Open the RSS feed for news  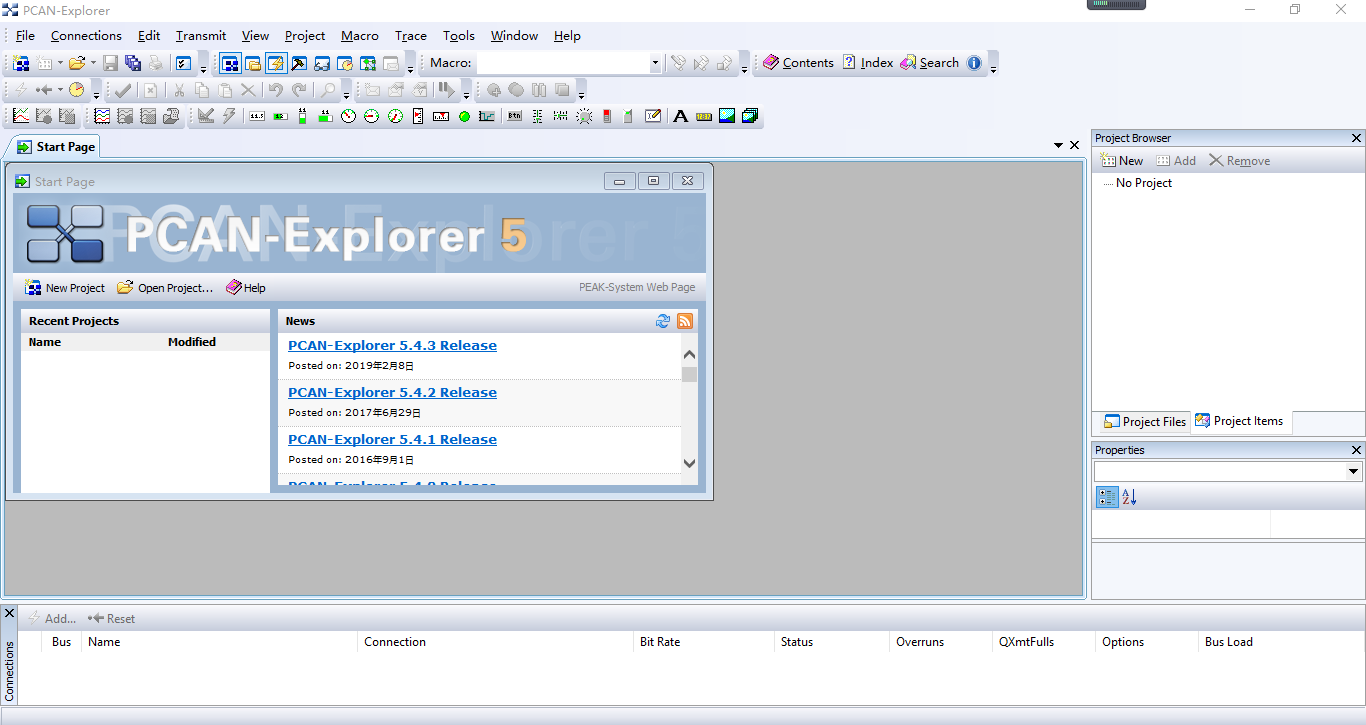pyautogui.click(x=685, y=321)
